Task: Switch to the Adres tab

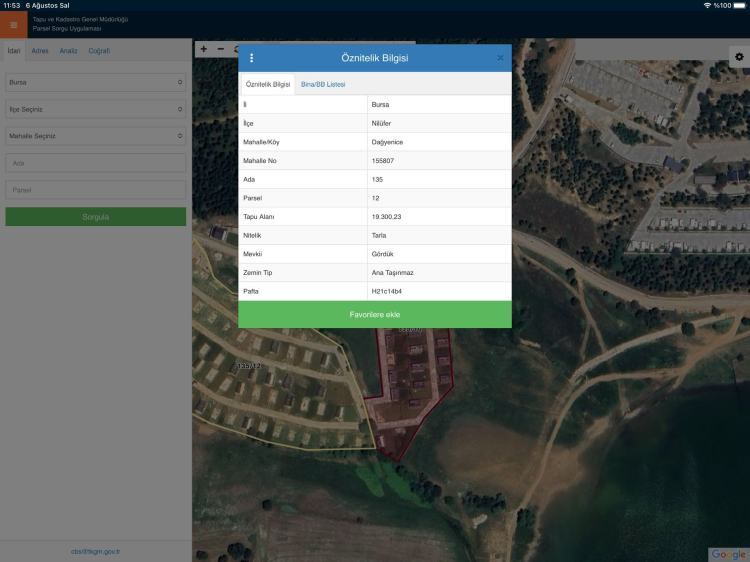Action: [40, 50]
